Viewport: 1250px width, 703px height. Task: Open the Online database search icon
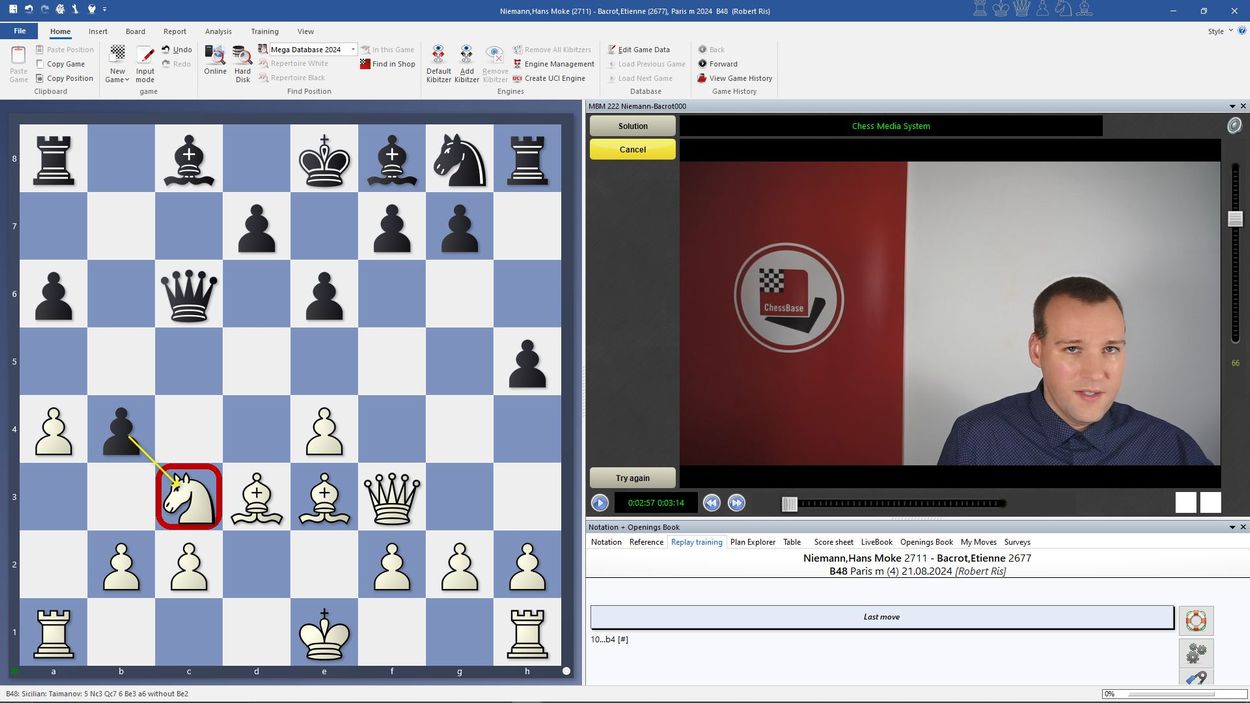pyautogui.click(x=215, y=56)
